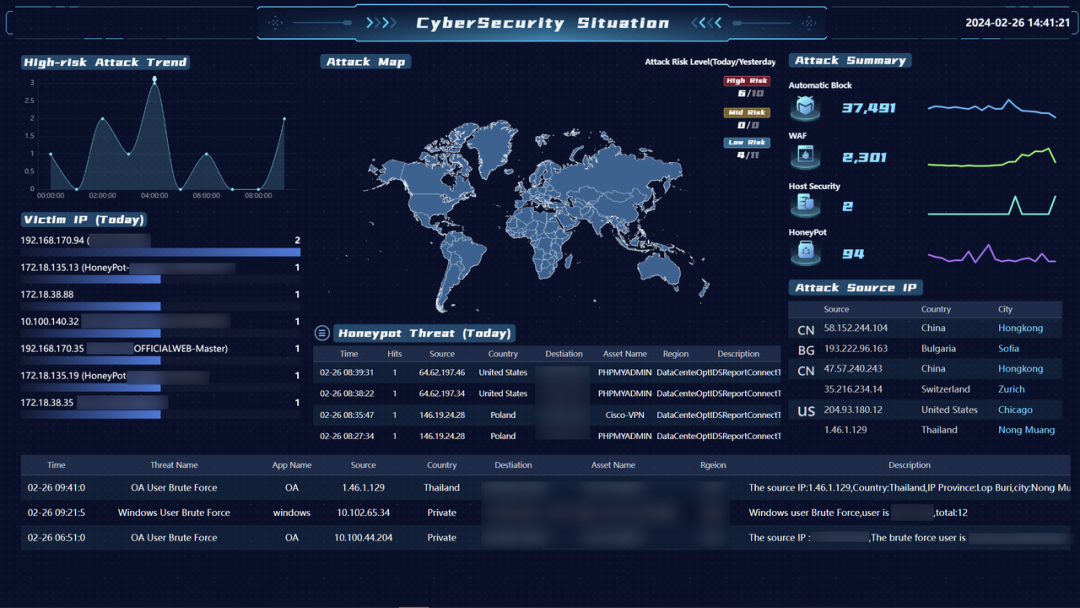Image resolution: width=1080 pixels, height=608 pixels.
Task: Open the Honeypot Threat list menu icon
Action: tap(322, 333)
